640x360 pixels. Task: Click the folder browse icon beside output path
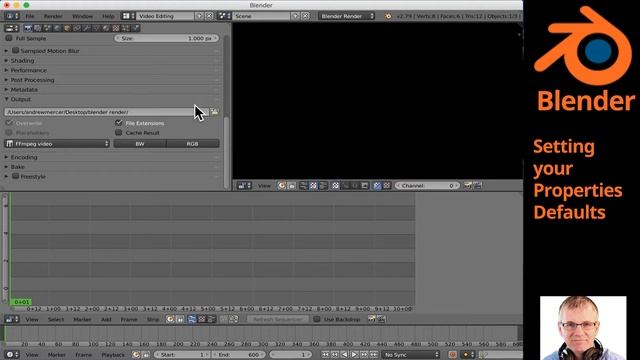[214, 112]
